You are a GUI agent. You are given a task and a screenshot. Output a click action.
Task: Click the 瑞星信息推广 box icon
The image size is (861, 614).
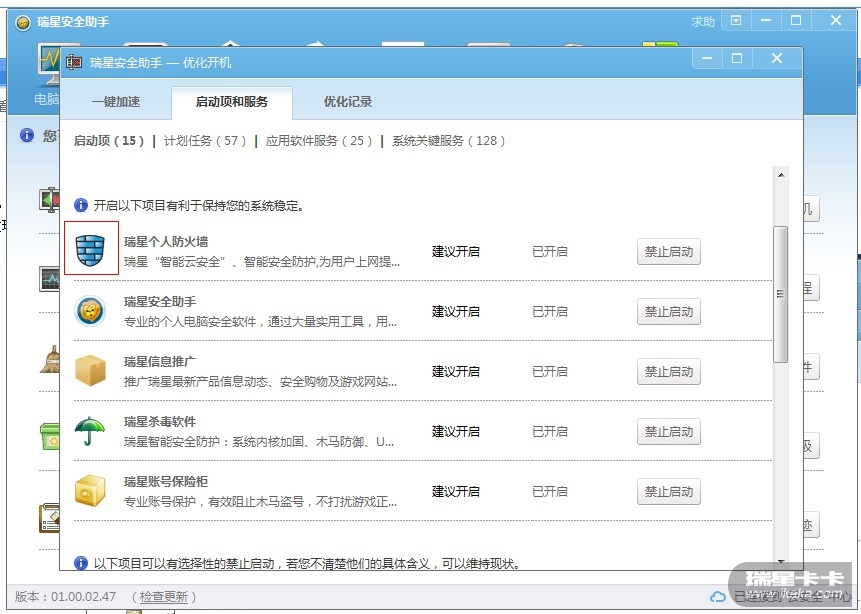(x=90, y=371)
